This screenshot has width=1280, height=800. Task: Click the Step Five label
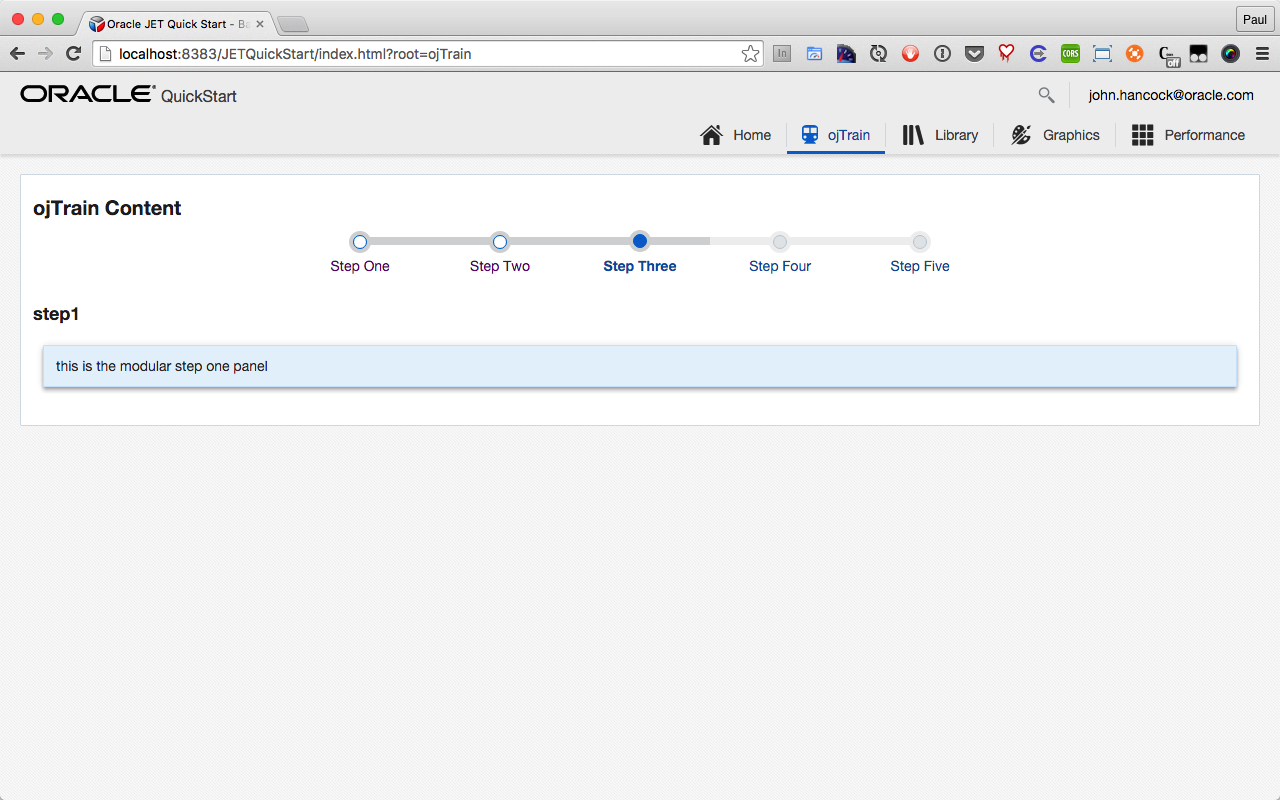pos(920,266)
